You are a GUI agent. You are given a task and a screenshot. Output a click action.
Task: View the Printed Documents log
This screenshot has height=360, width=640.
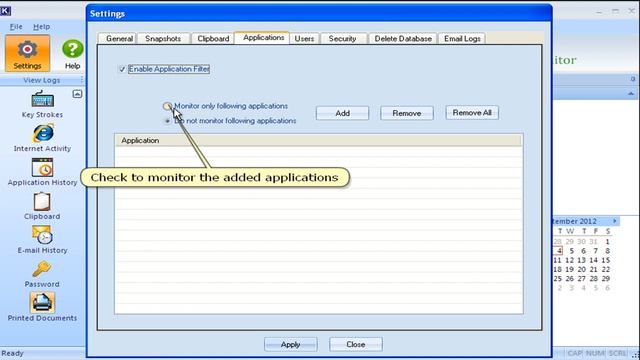[x=42, y=307]
